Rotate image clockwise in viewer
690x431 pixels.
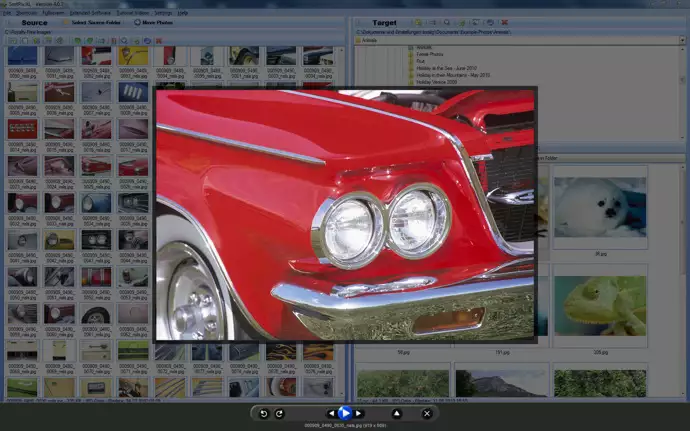(280, 413)
